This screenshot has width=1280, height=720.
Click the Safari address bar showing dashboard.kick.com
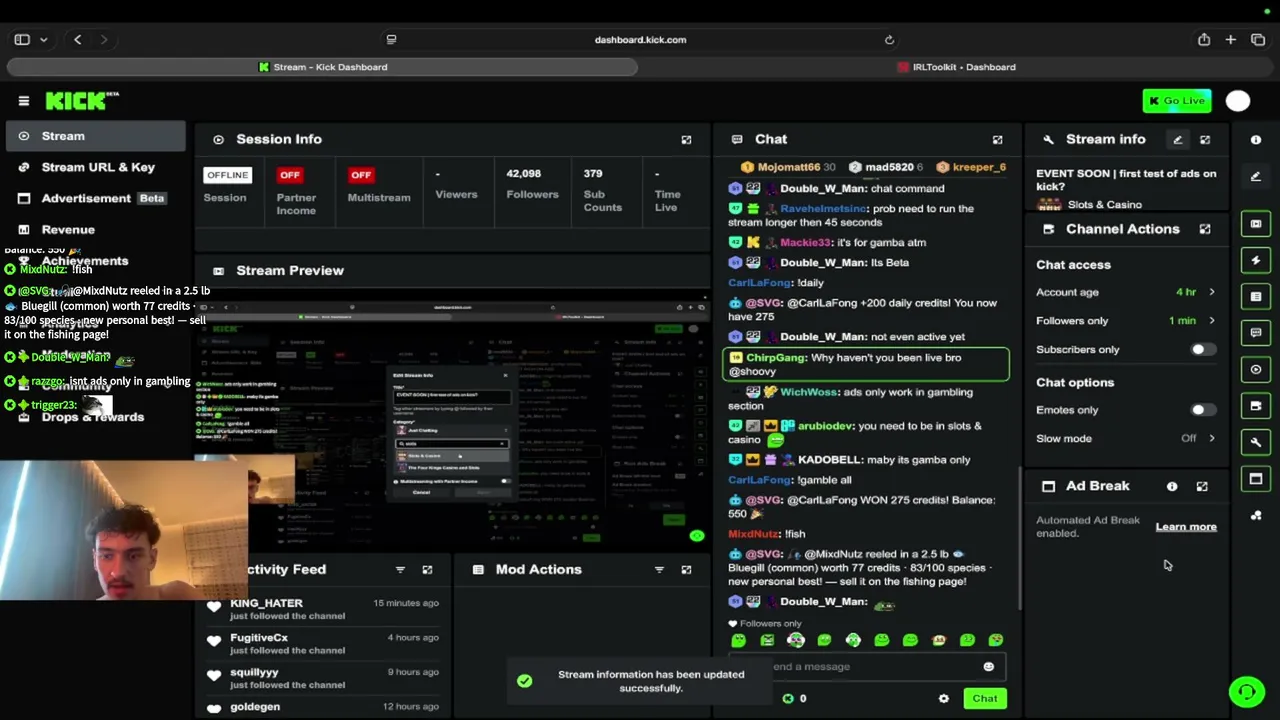pos(640,40)
